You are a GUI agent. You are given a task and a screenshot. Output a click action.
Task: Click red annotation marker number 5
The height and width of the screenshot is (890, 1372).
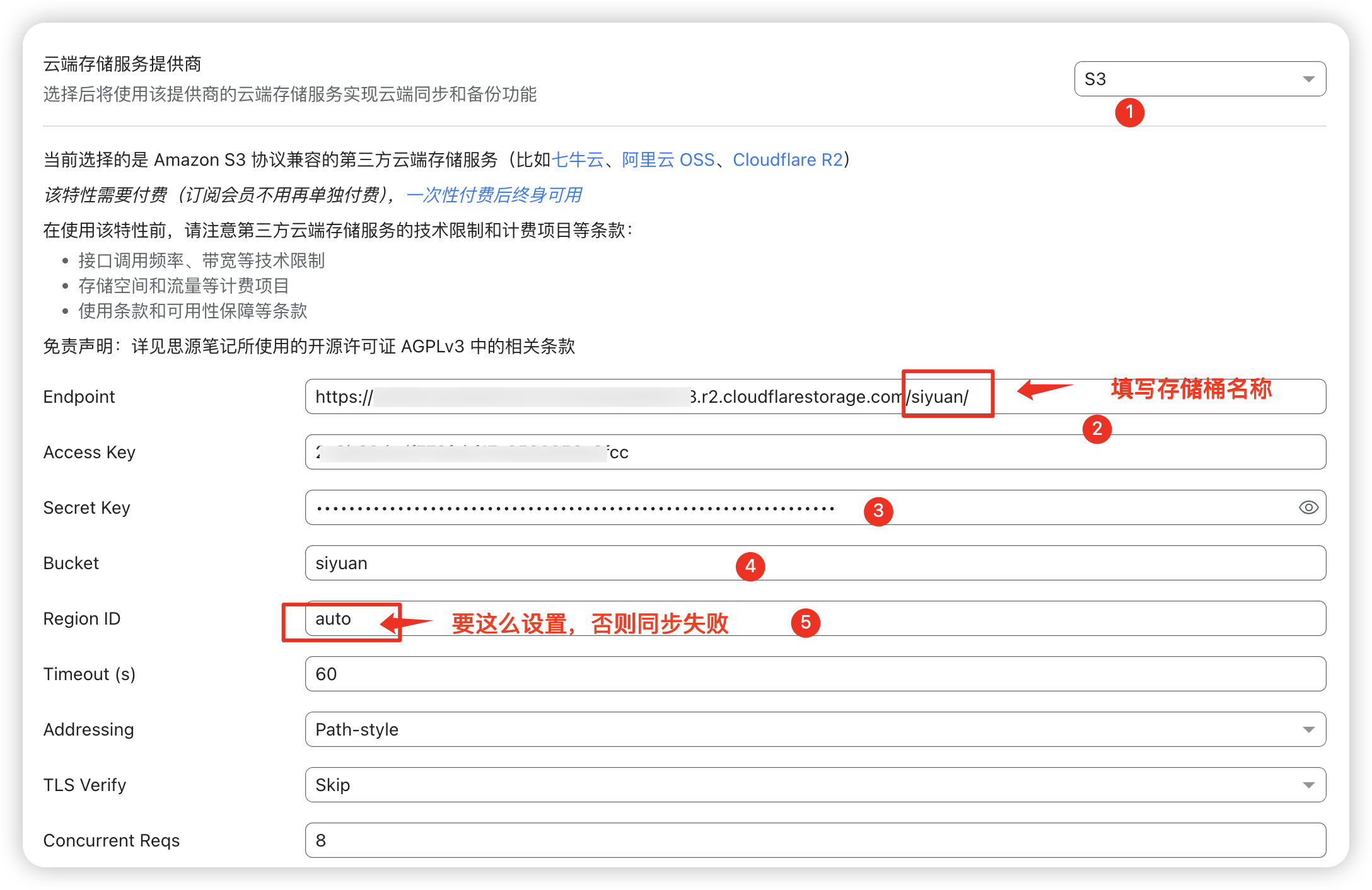[x=805, y=623]
